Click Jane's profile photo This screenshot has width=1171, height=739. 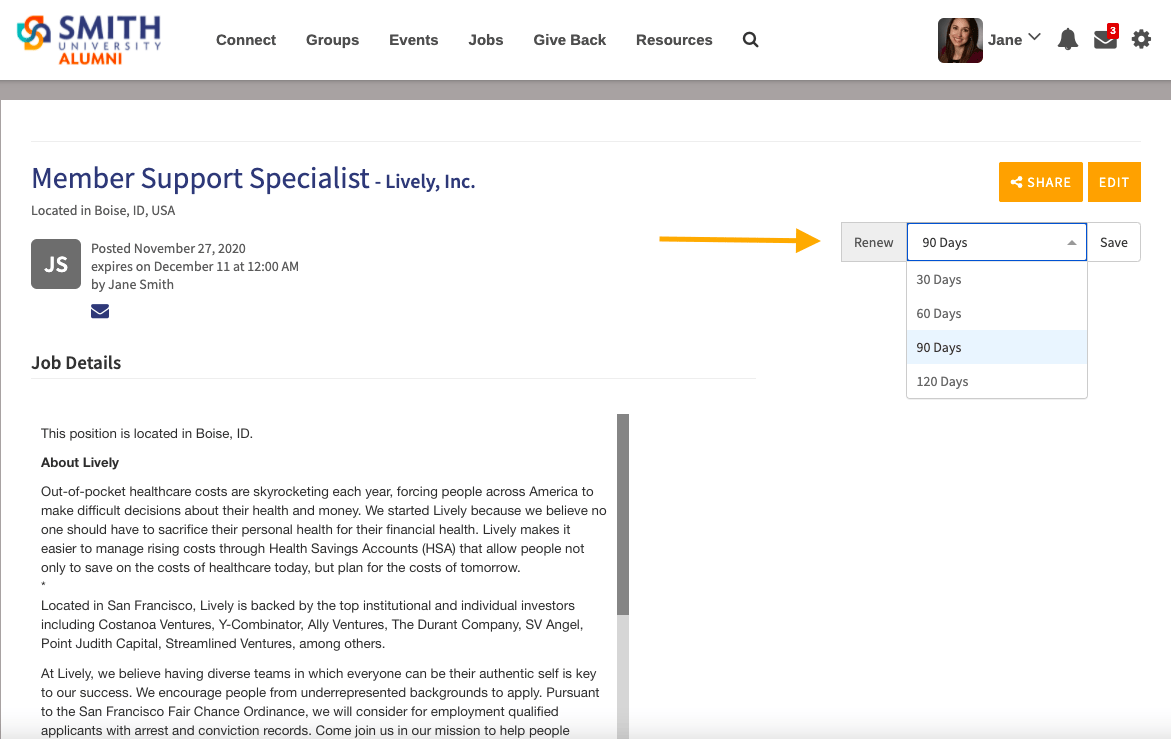[960, 40]
